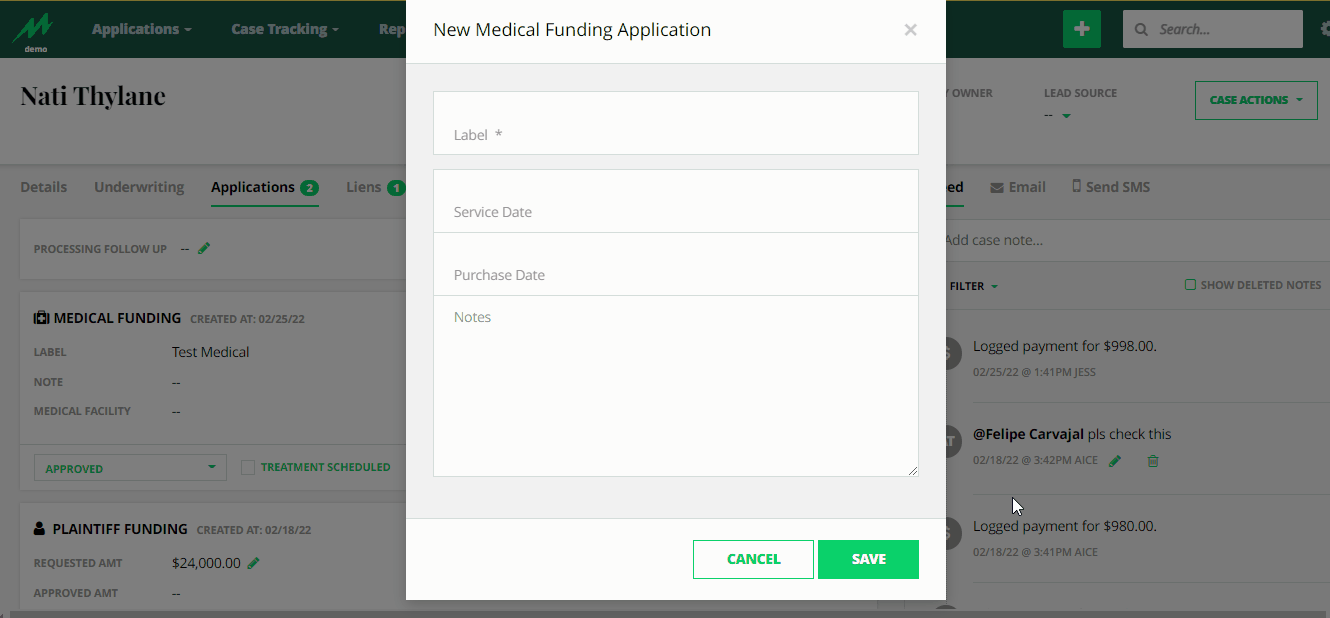The image size is (1330, 618).
Task: Expand the Case Actions menu
Action: [1256, 100]
